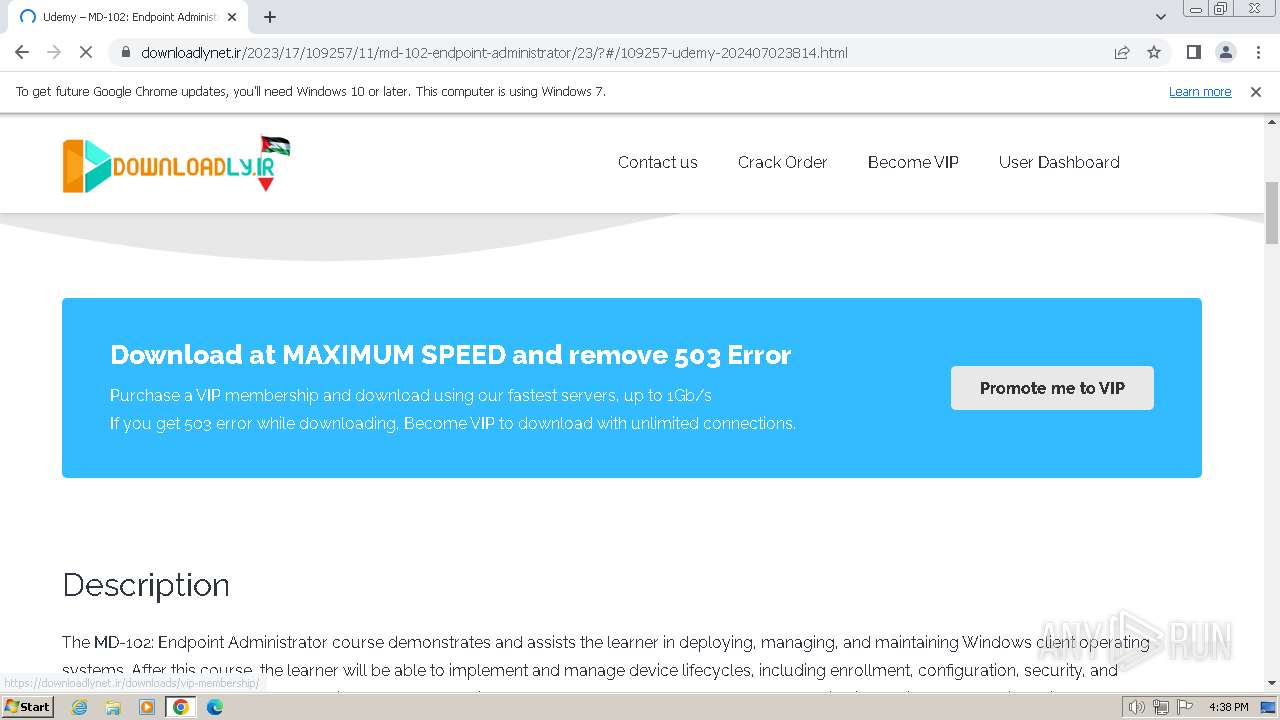The height and width of the screenshot is (720, 1280).
Task: Click the forward navigation arrow
Action: 54,52
